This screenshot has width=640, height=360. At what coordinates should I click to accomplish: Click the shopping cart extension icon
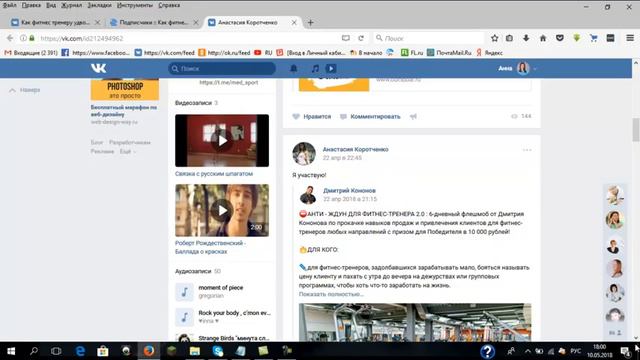(593, 38)
